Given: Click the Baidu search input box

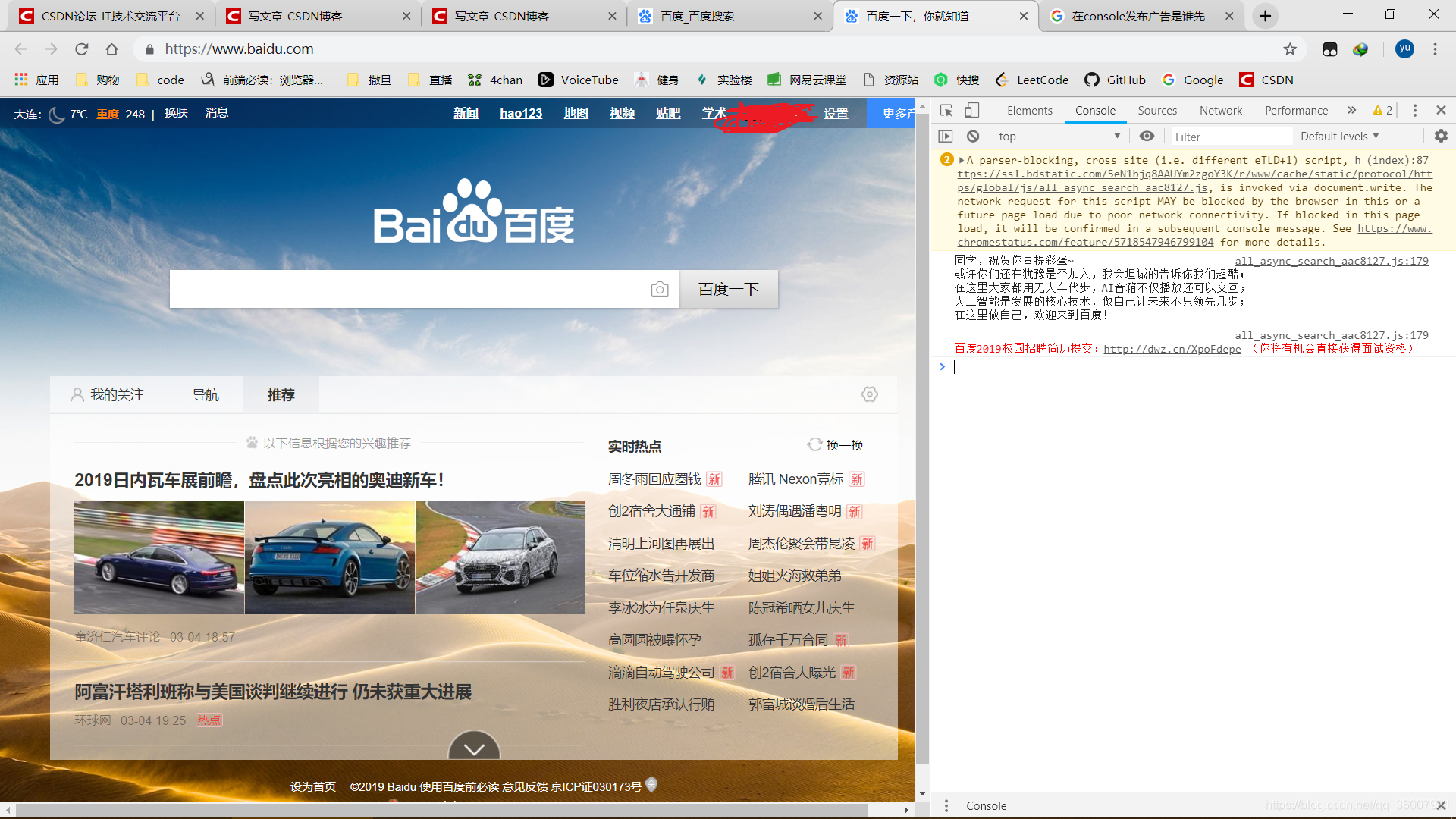Looking at the screenshot, I should pos(409,289).
